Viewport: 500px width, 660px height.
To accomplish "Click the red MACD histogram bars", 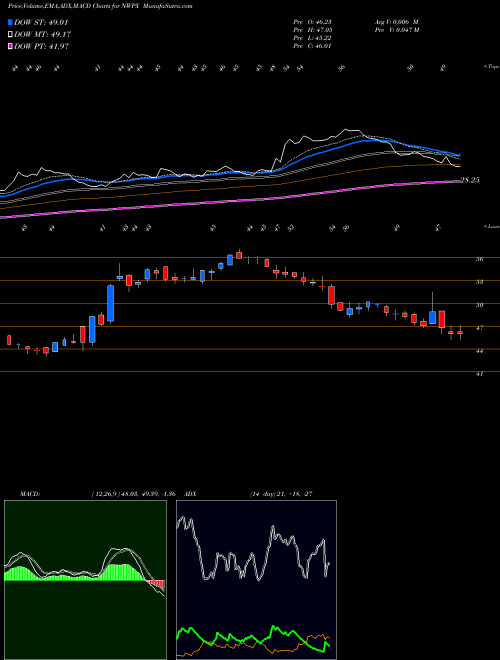I will tap(157, 584).
